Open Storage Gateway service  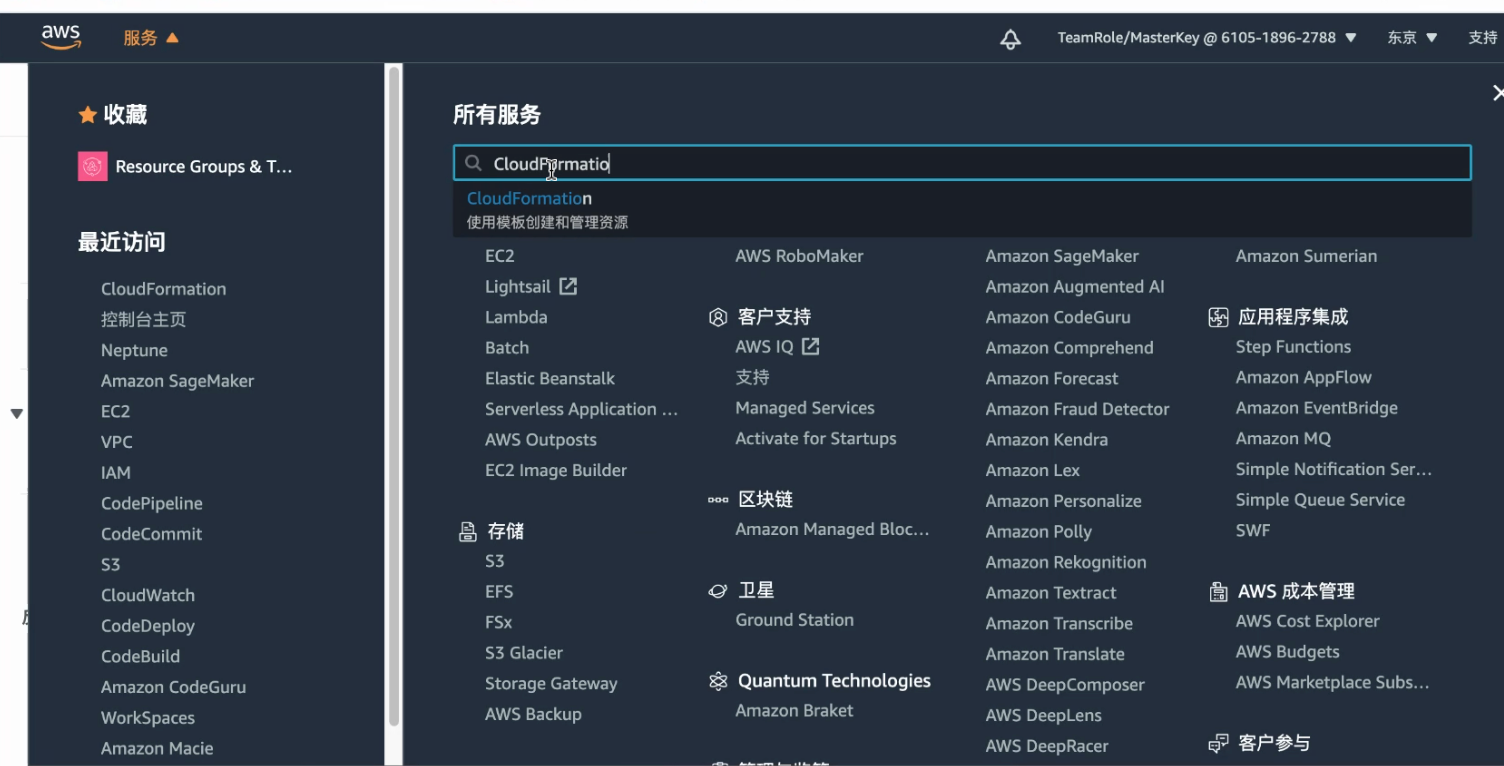point(551,684)
